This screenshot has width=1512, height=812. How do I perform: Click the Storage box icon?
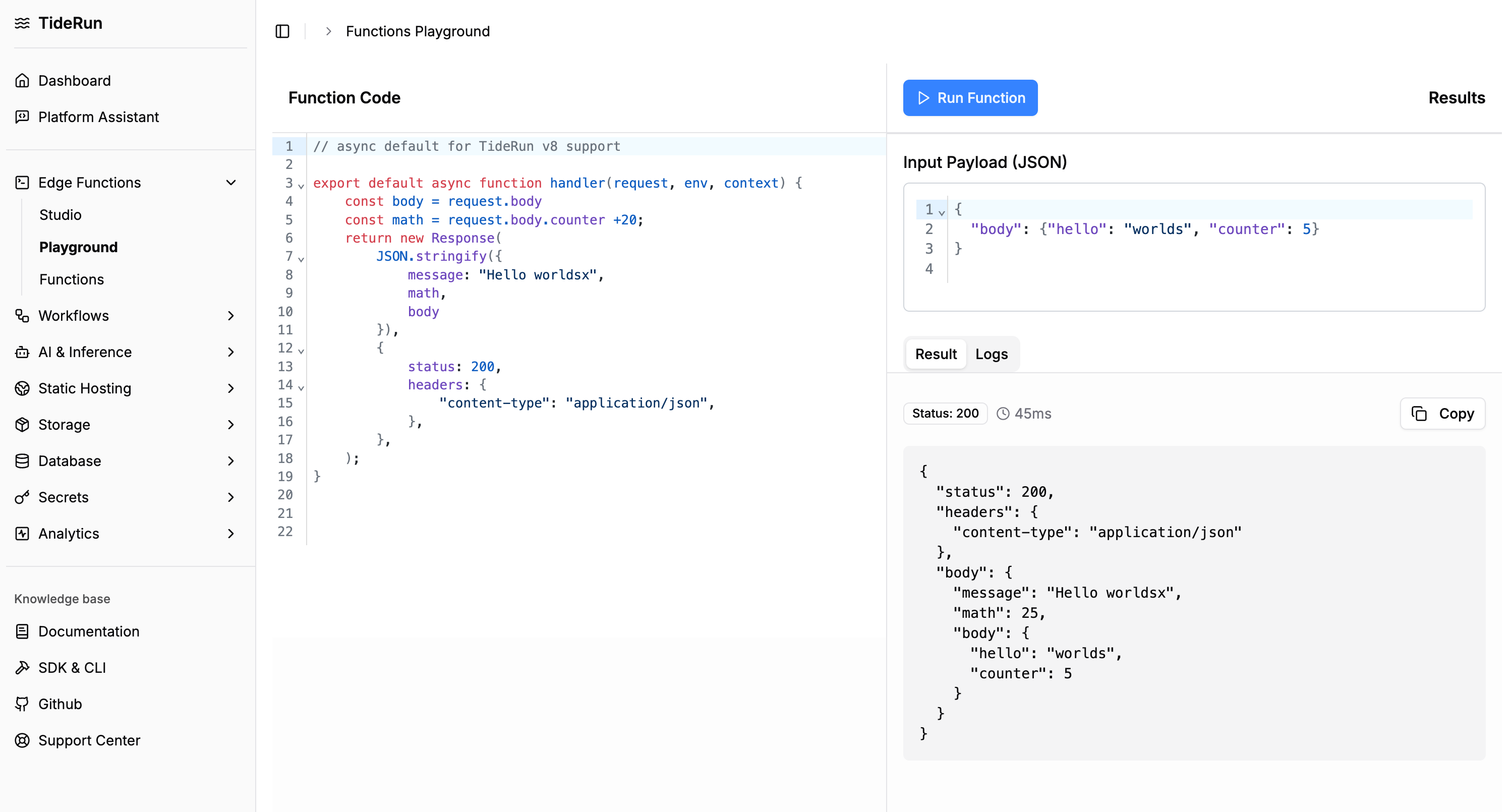pos(22,425)
